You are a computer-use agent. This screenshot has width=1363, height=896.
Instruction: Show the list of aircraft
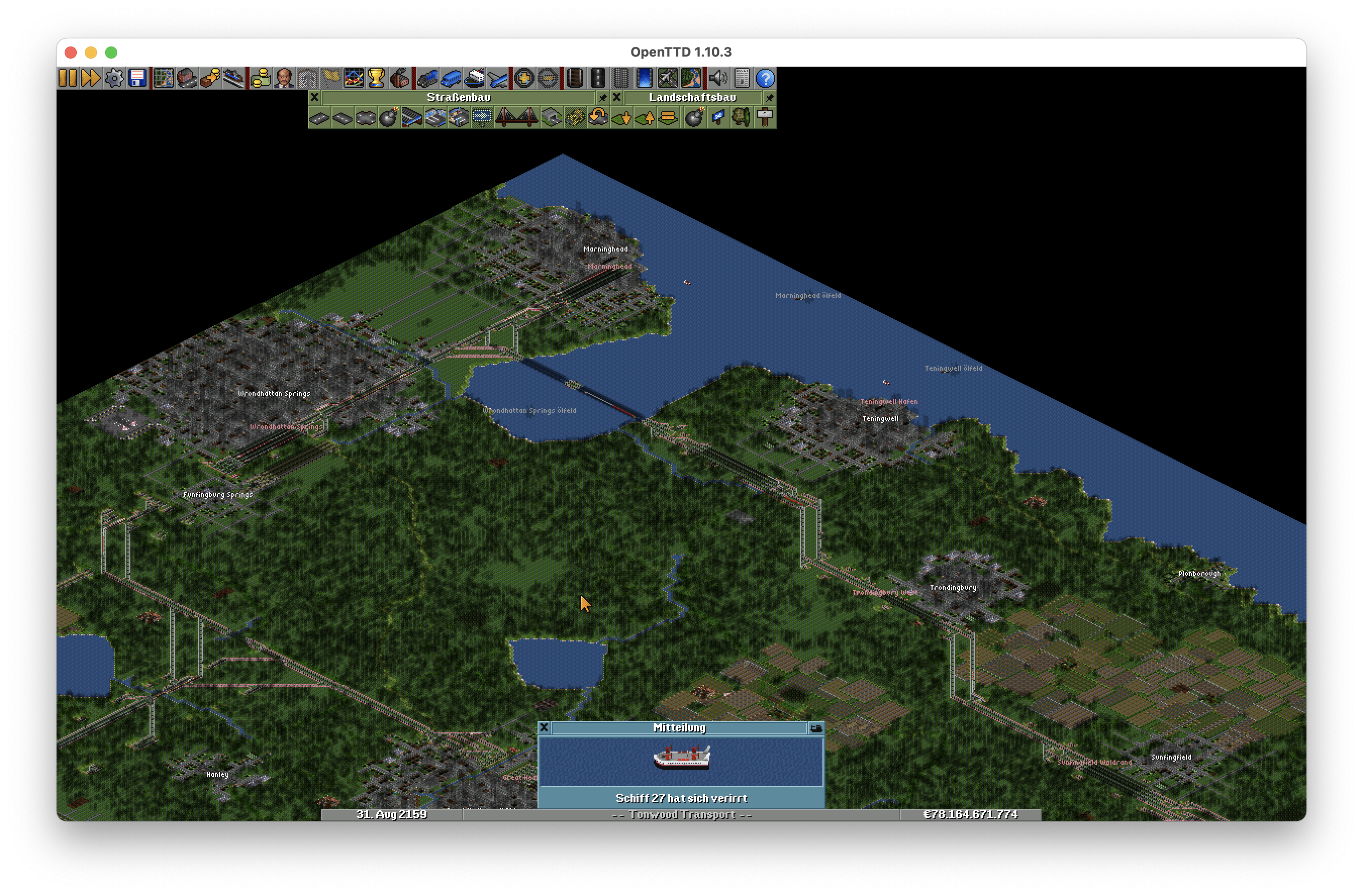pos(498,78)
